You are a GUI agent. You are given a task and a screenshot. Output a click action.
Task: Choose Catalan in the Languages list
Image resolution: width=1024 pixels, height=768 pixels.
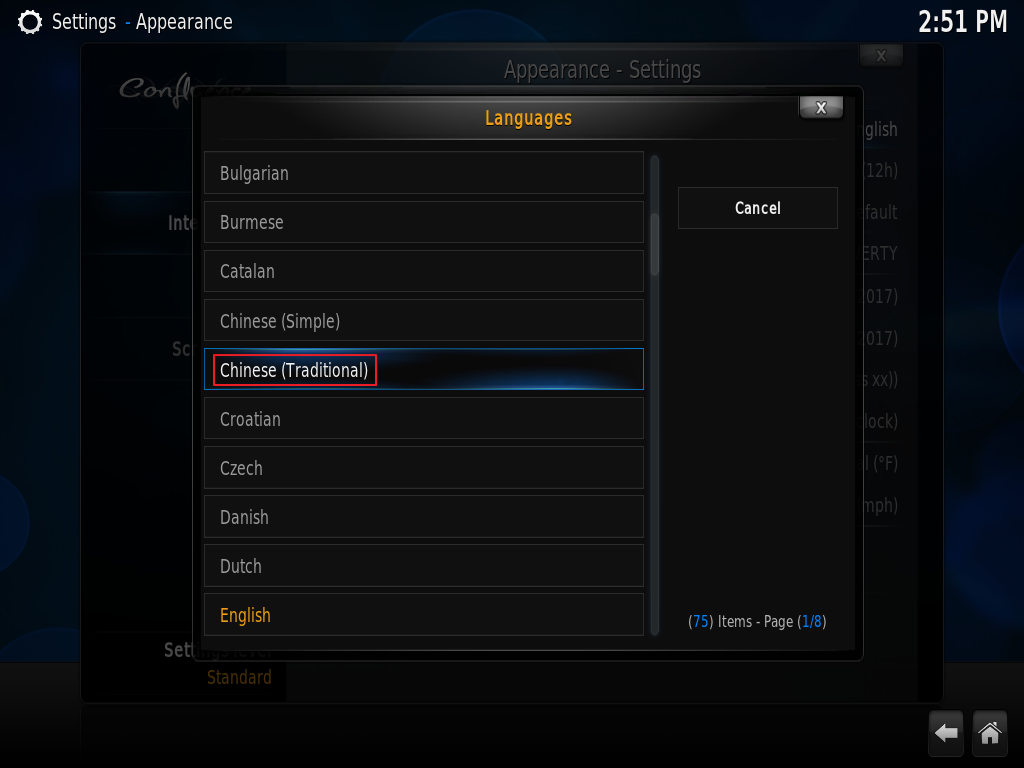pyautogui.click(x=424, y=271)
